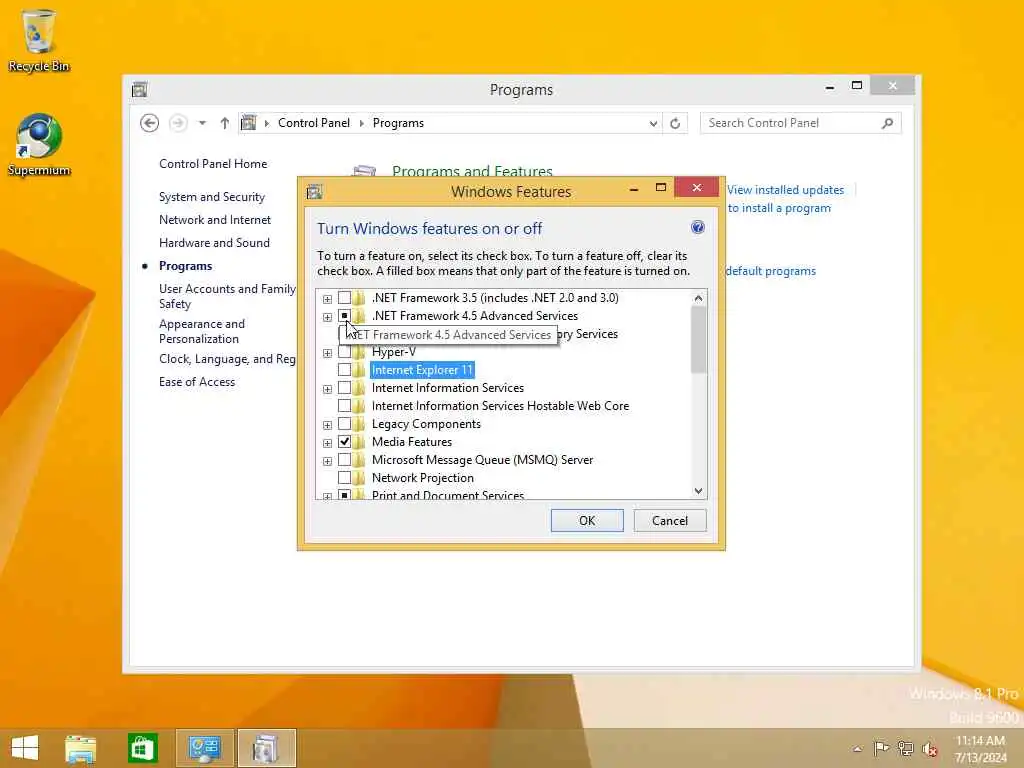Click the muted volume tray icon

[929, 749]
